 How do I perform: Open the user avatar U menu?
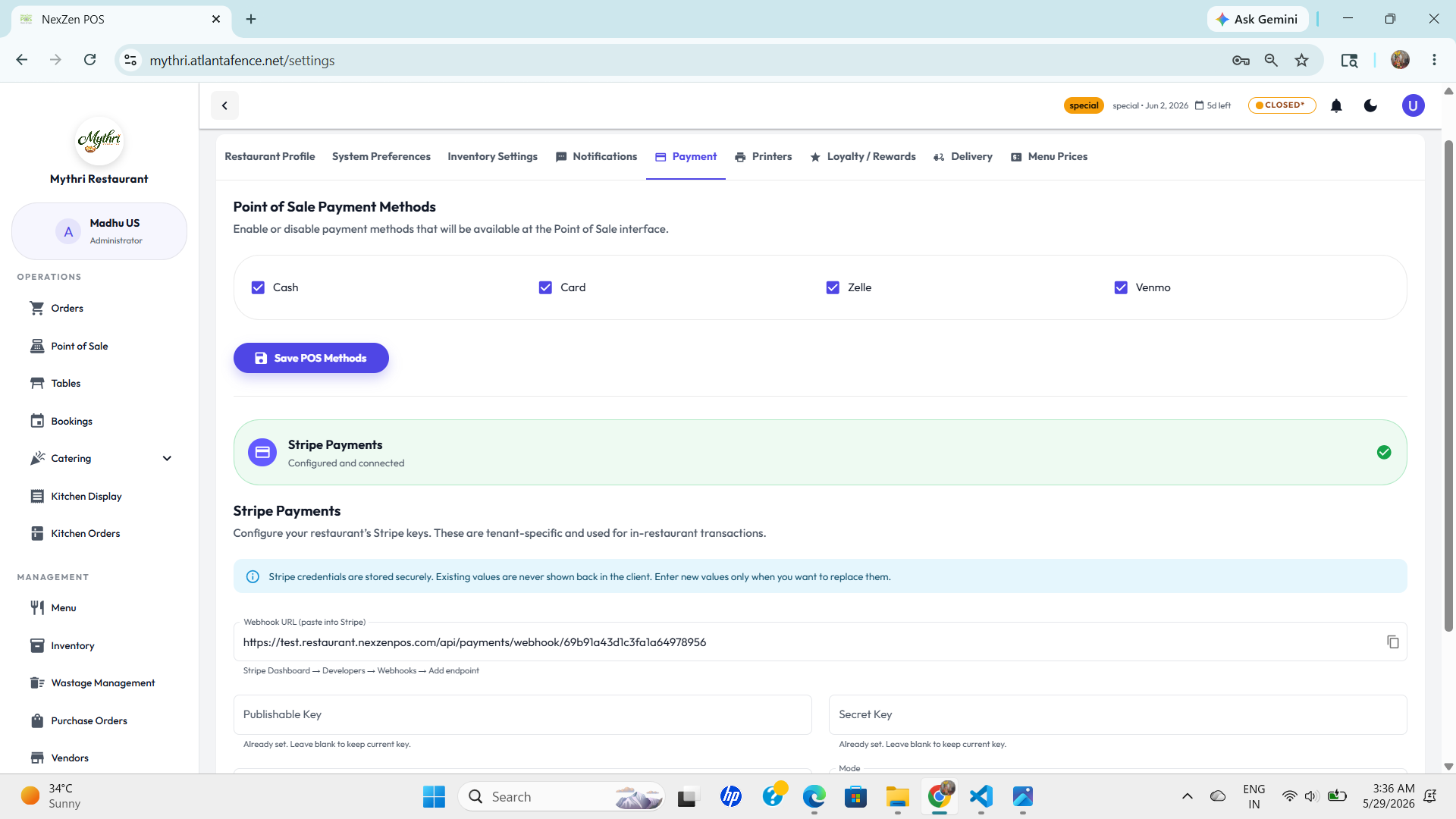(x=1413, y=105)
